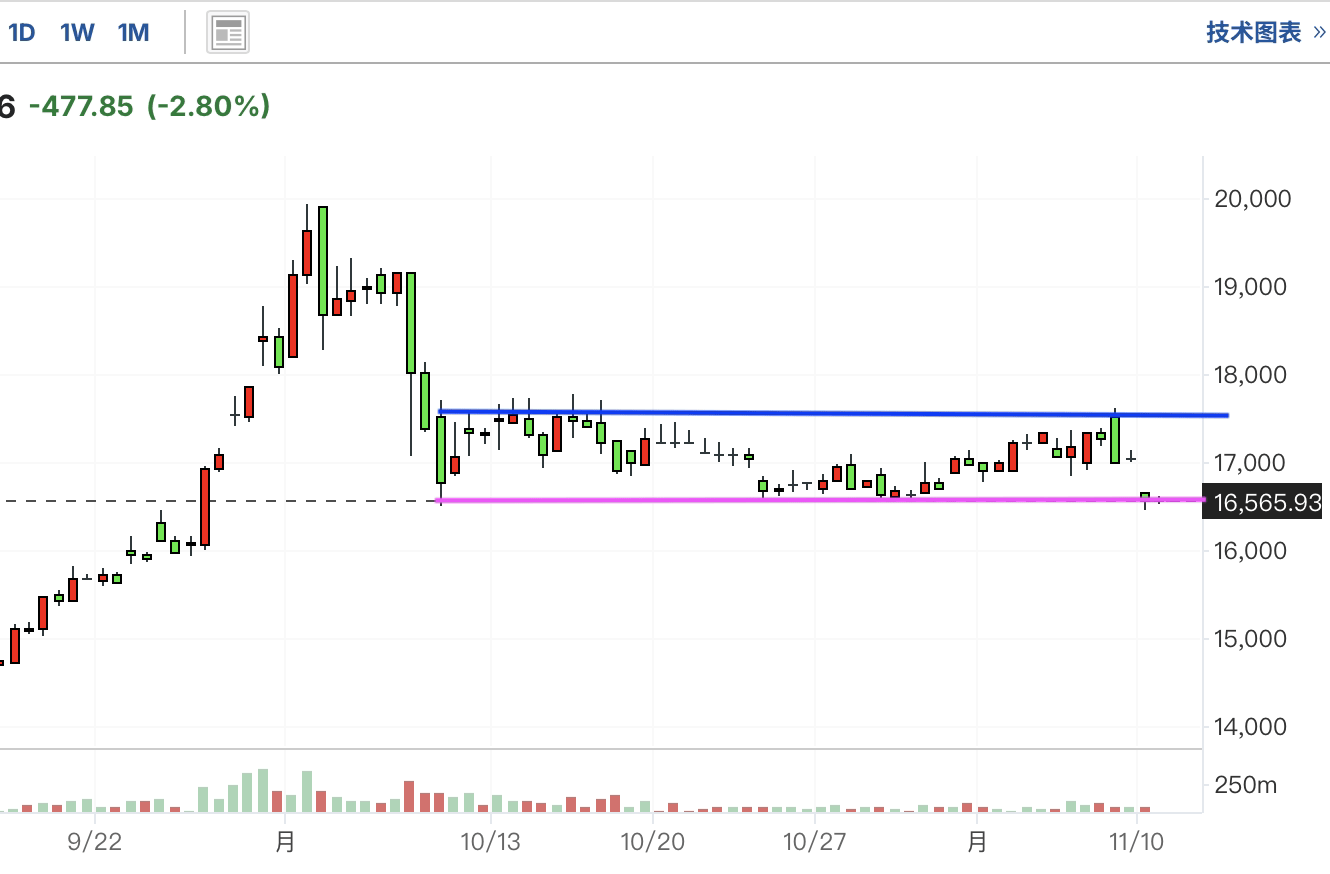Screen dimensions: 1330x874
Task: Click the 18,000 price axis label
Action: [1252, 375]
